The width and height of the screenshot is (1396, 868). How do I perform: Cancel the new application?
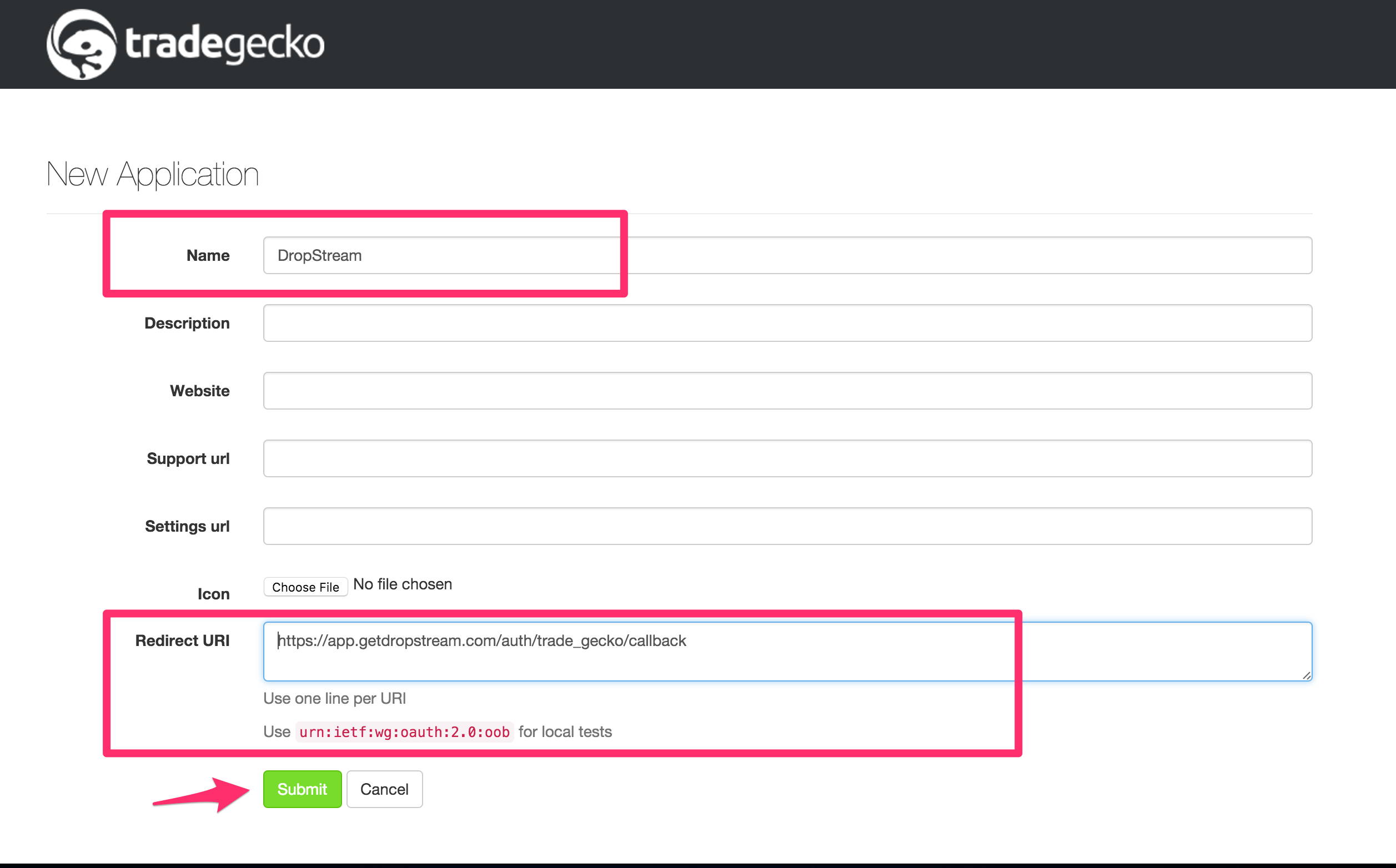coord(385,789)
